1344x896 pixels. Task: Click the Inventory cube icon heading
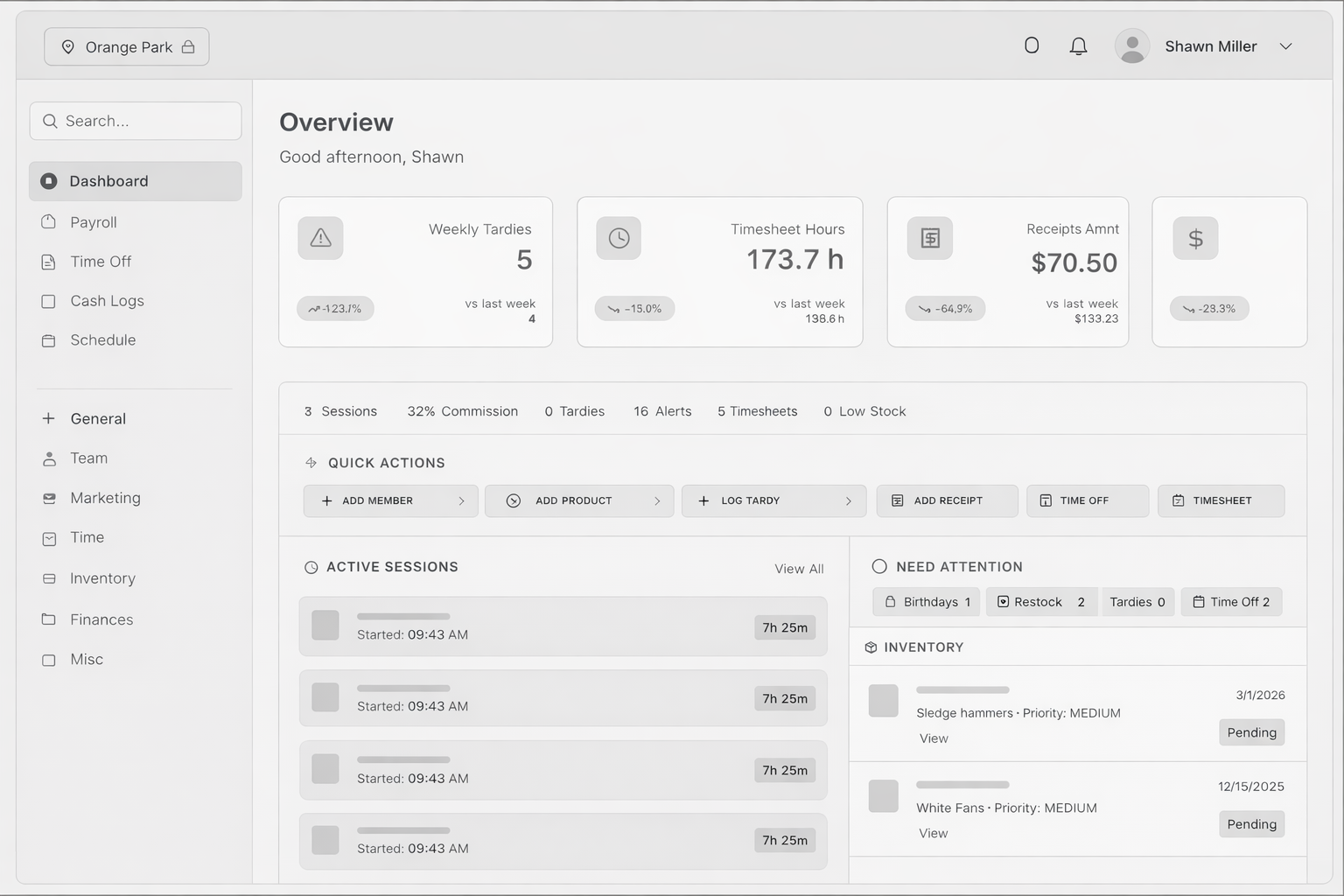pyautogui.click(x=871, y=647)
